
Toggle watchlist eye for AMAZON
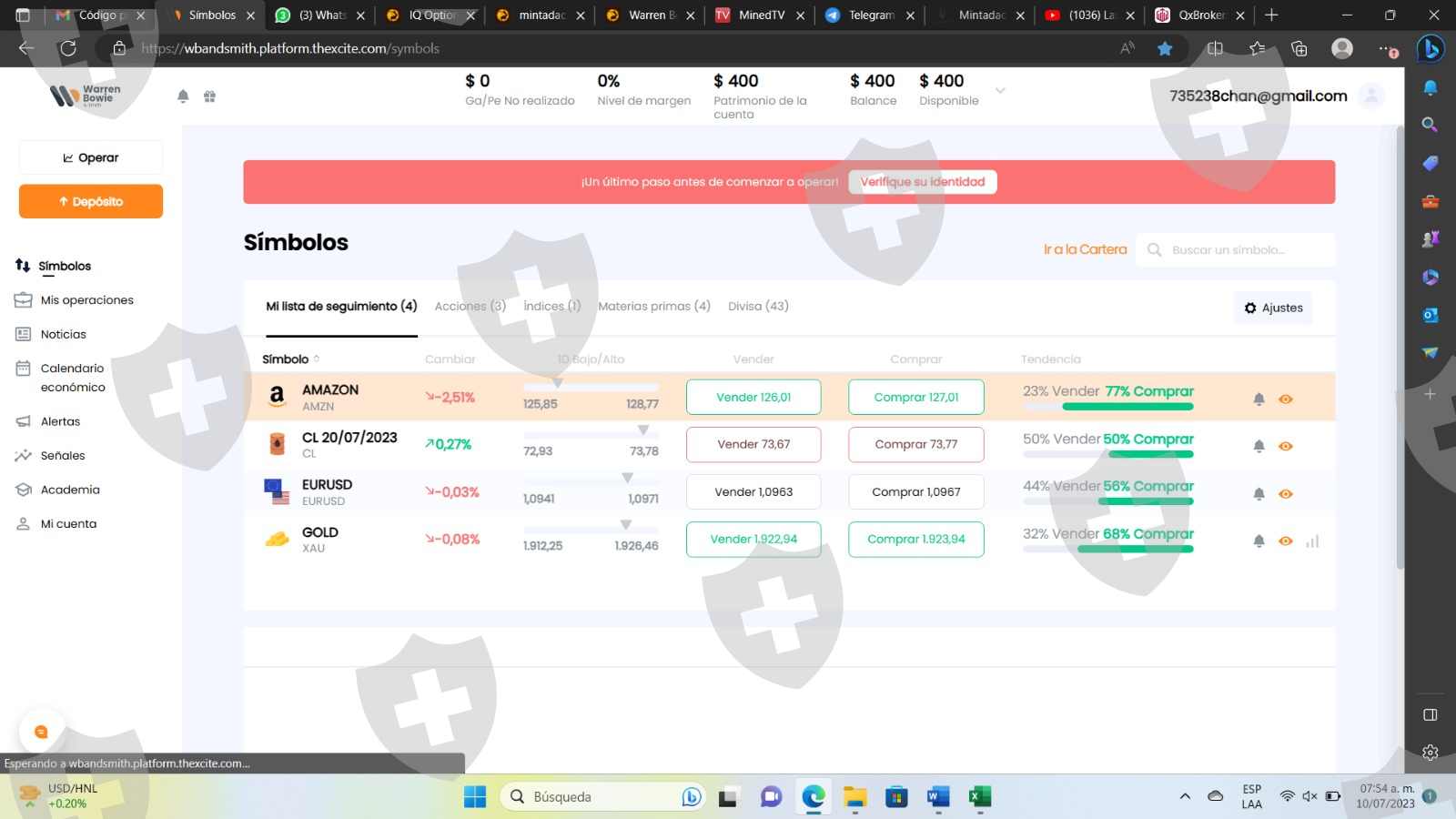1285,399
